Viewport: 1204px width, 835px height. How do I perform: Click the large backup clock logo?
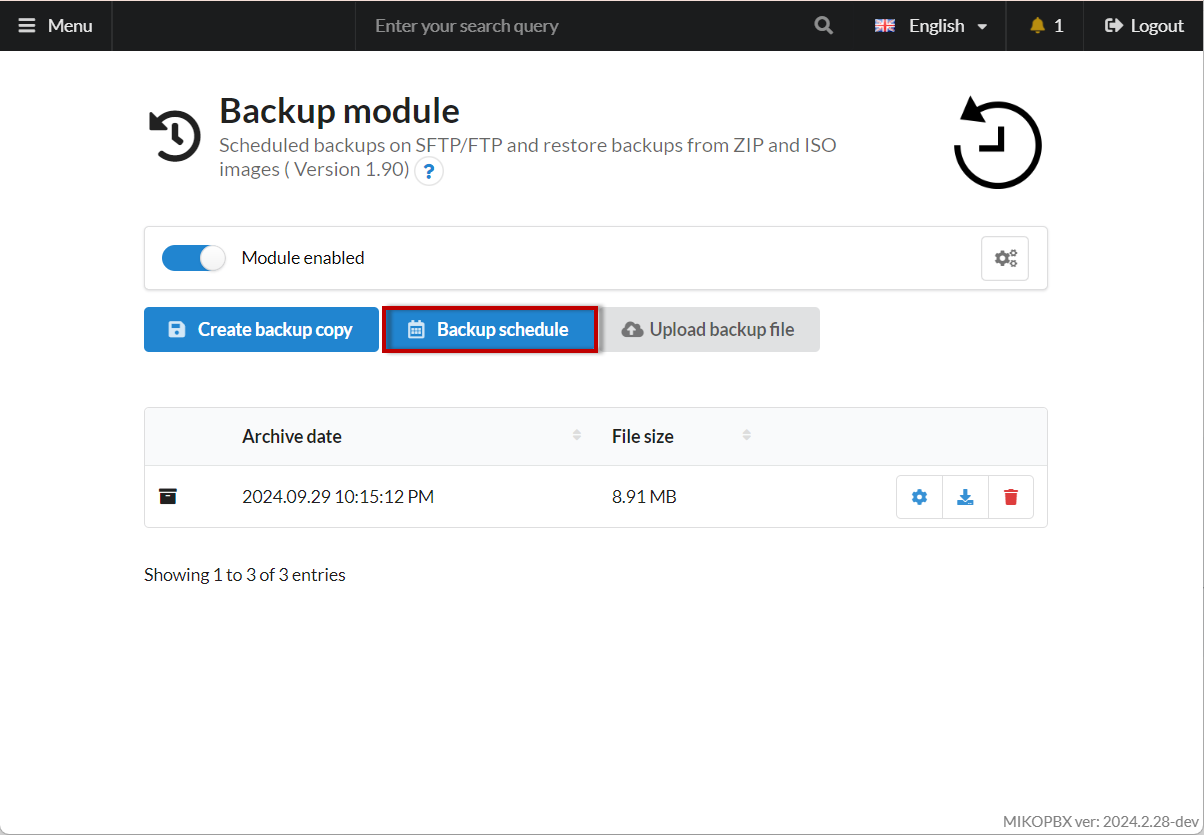click(x=997, y=143)
